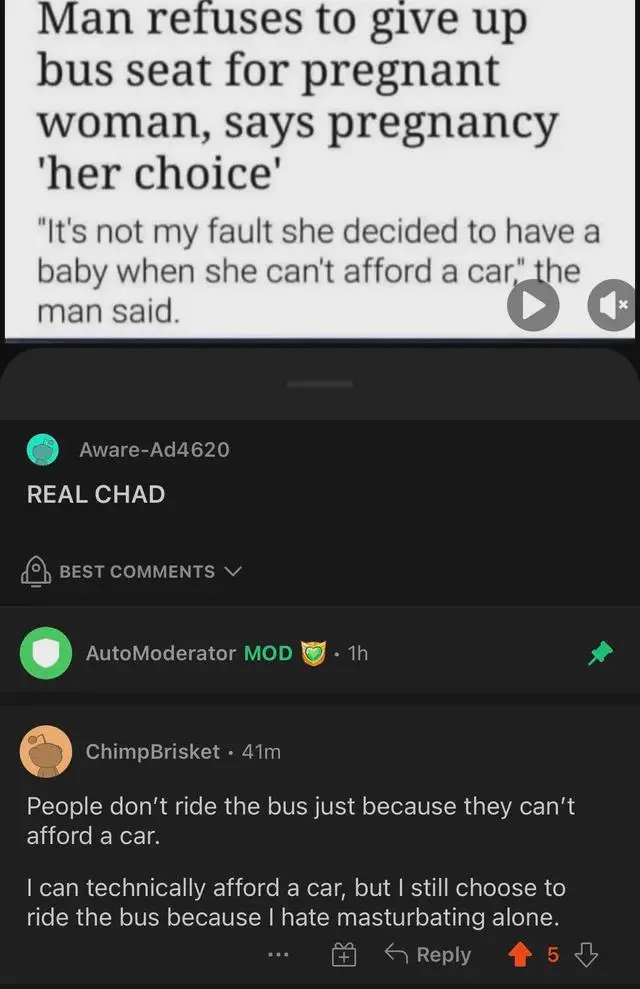Expand the Best Comments sort dropdown
The image size is (640, 989).
pyautogui.click(x=132, y=571)
